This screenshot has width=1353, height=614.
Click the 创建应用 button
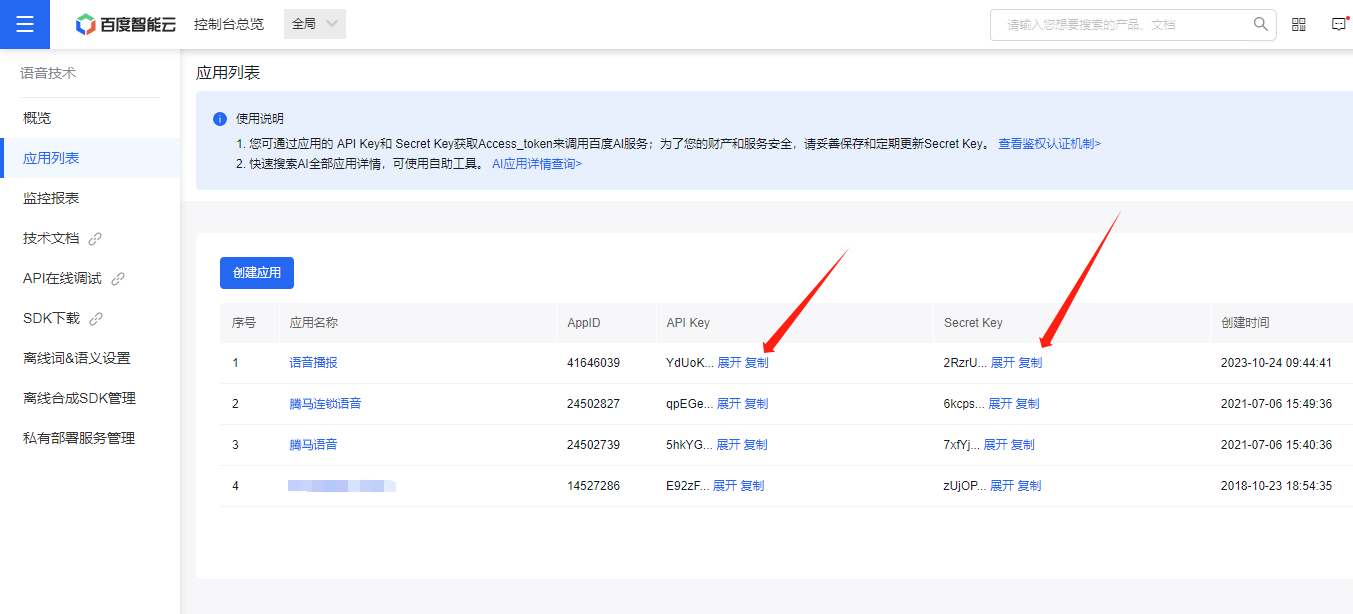tap(257, 273)
